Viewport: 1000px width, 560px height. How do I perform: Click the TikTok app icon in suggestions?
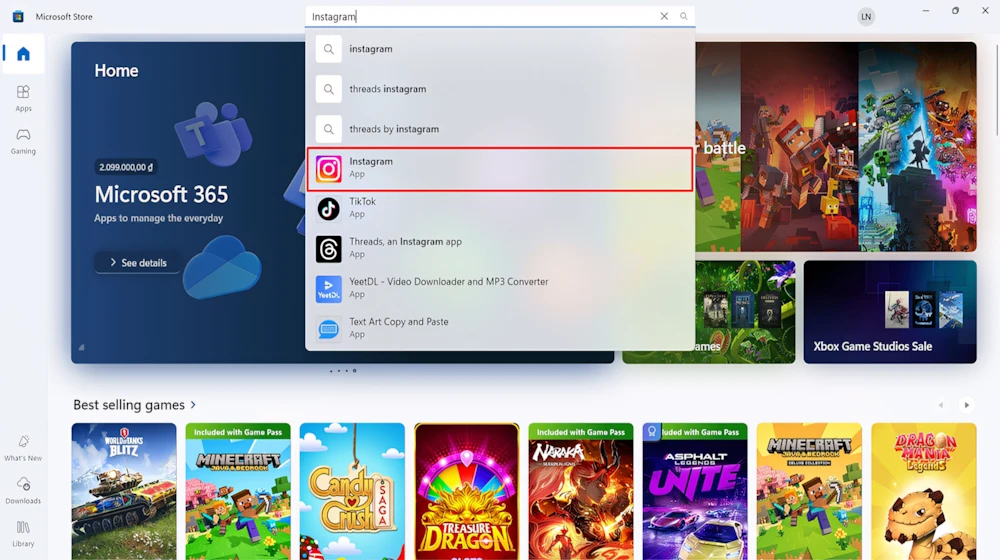(328, 209)
